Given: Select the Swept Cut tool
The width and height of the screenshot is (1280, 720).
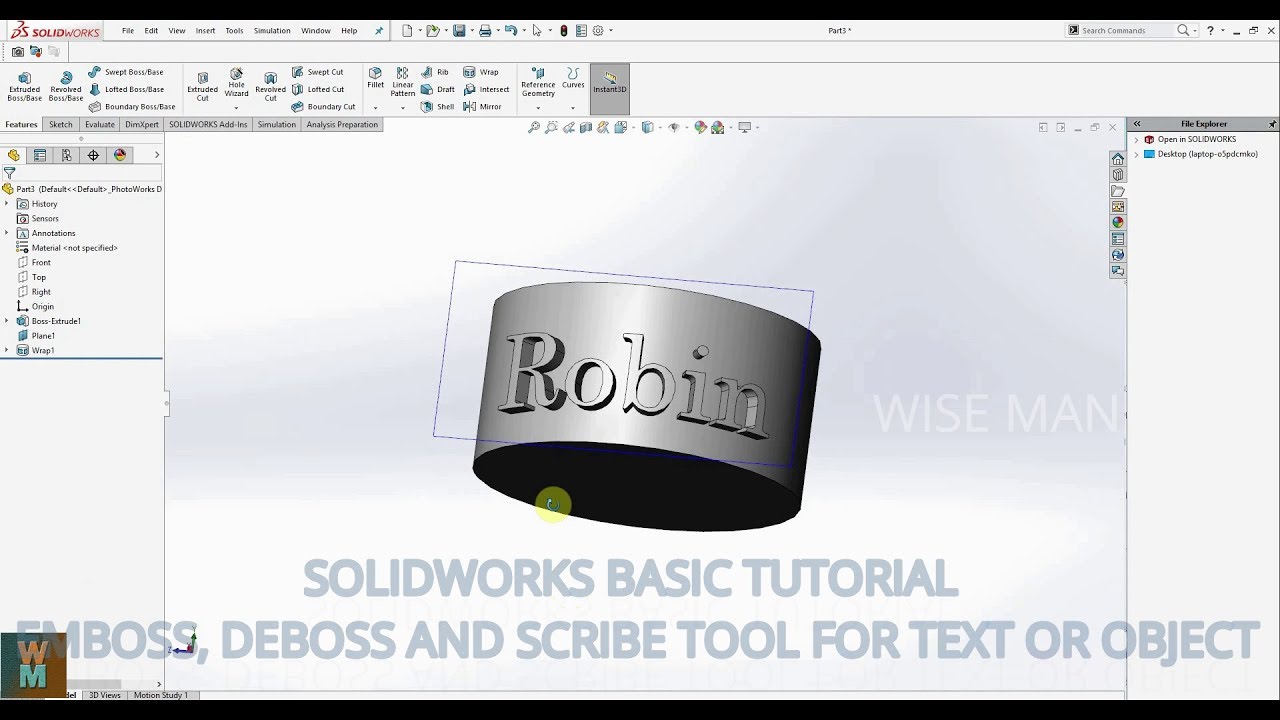Looking at the screenshot, I should (317, 72).
